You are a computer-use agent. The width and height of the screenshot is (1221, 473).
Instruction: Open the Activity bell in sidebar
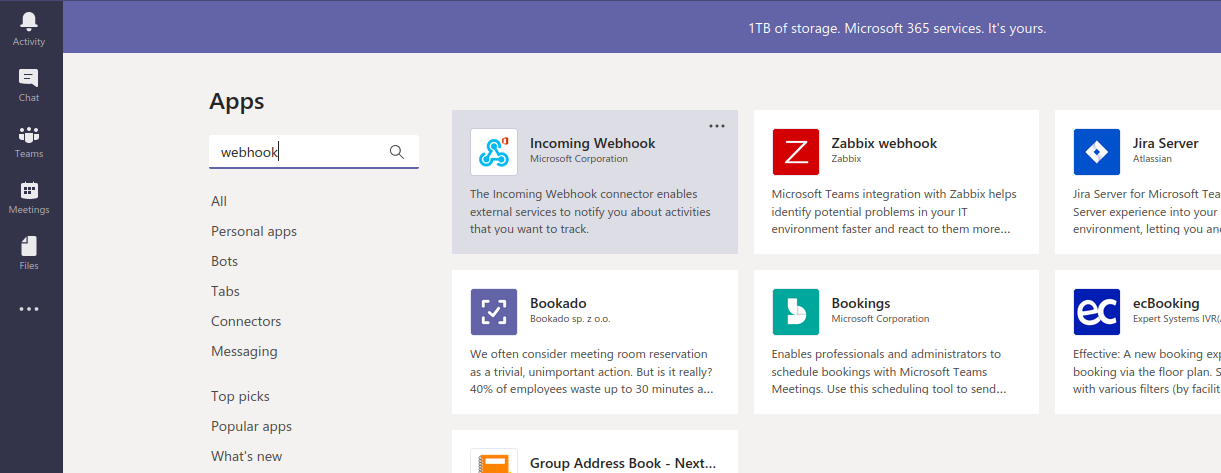click(x=29, y=29)
